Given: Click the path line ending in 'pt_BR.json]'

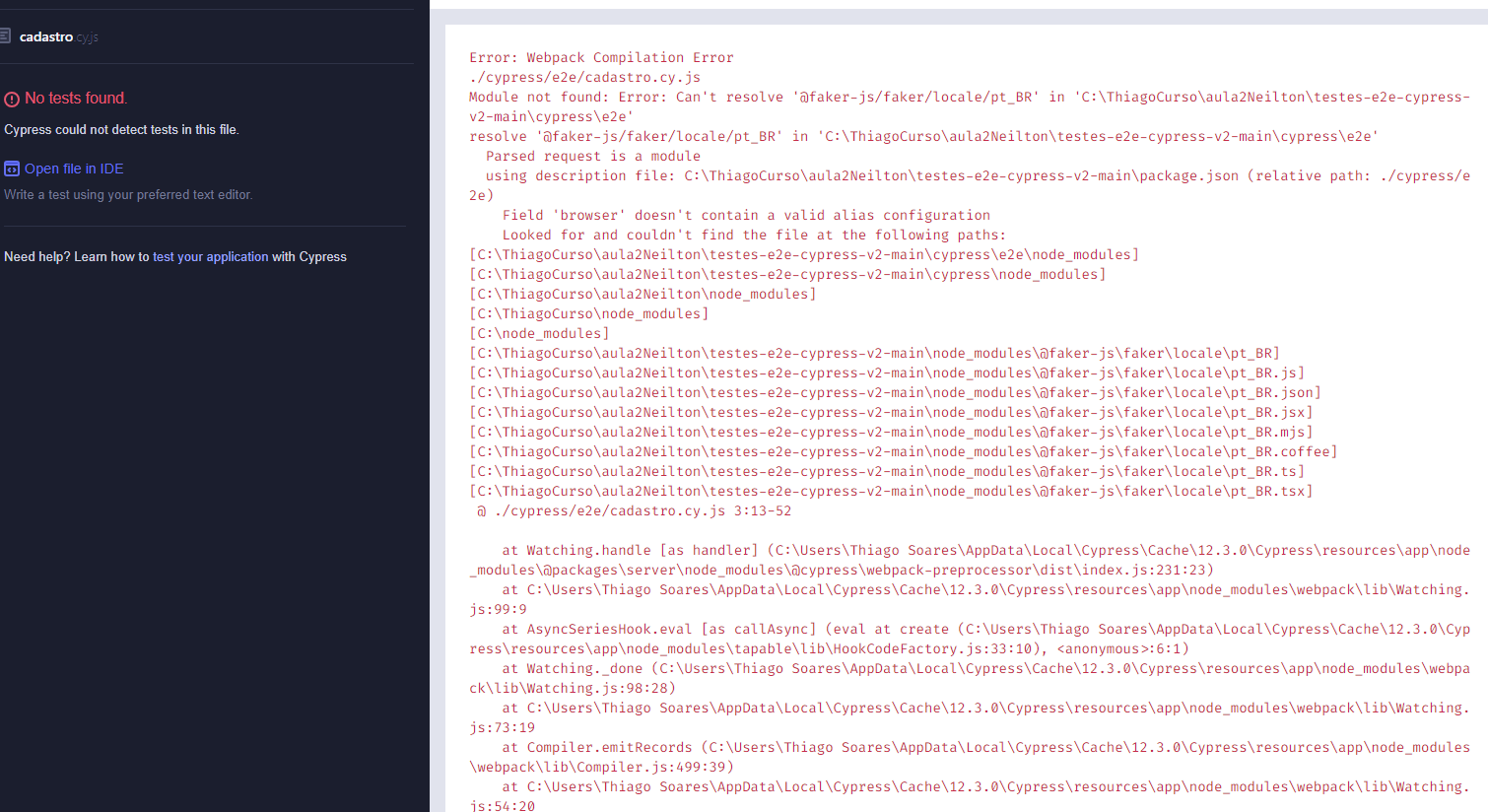Looking at the screenshot, I should pyautogui.click(x=895, y=392).
